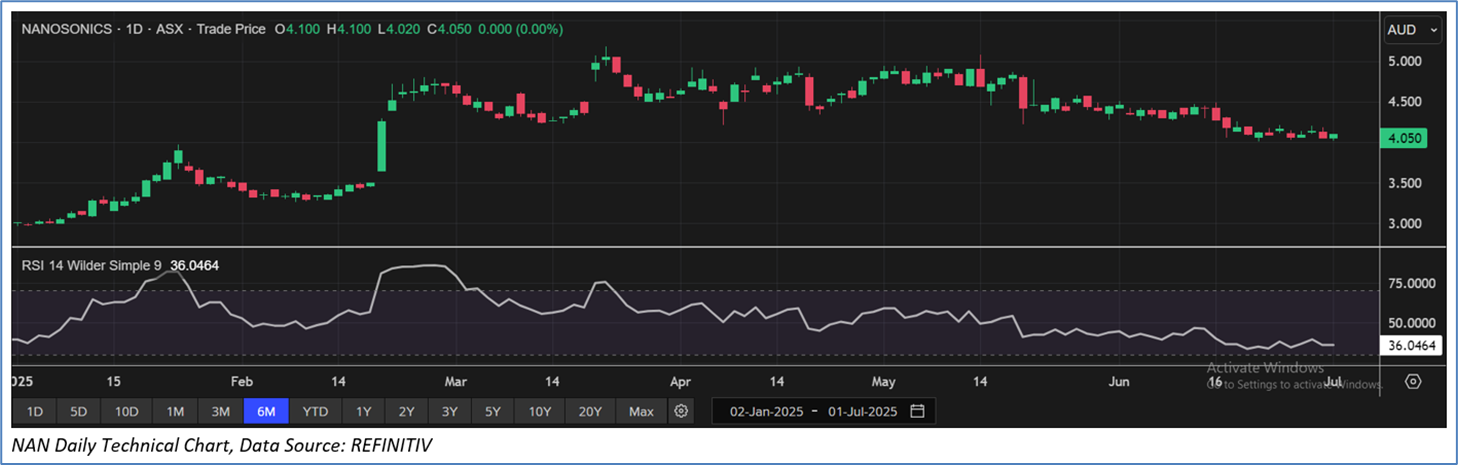Image resolution: width=1458 pixels, height=465 pixels.
Task: Click the calendar icon in date range
Action: [917, 411]
